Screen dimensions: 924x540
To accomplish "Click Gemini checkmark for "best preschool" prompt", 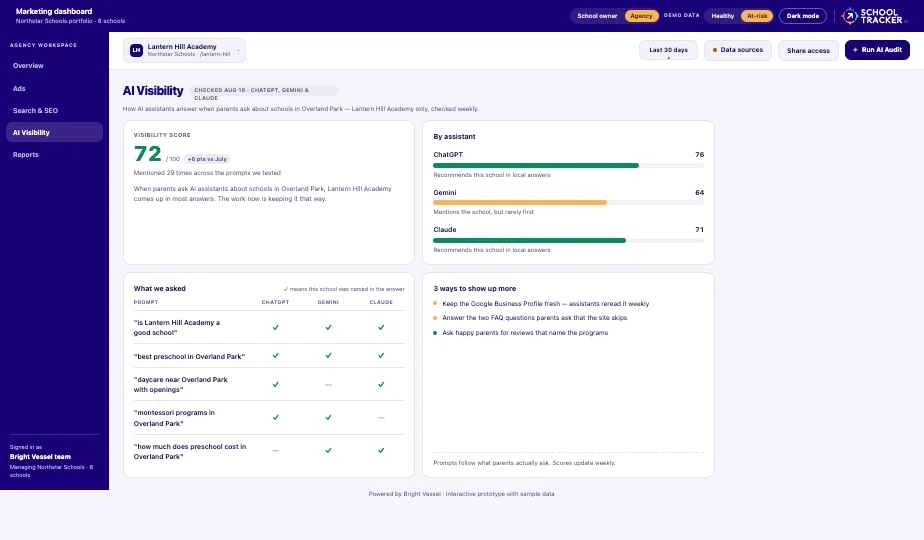I will tap(328, 355).
